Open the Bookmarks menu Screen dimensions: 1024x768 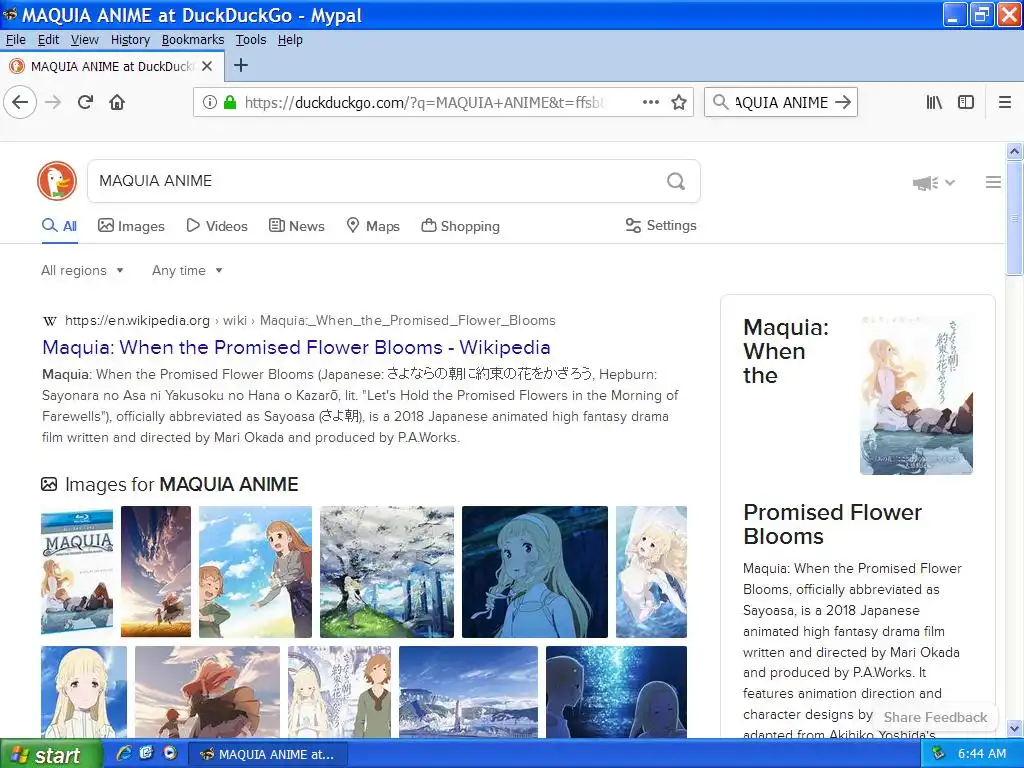coord(193,40)
